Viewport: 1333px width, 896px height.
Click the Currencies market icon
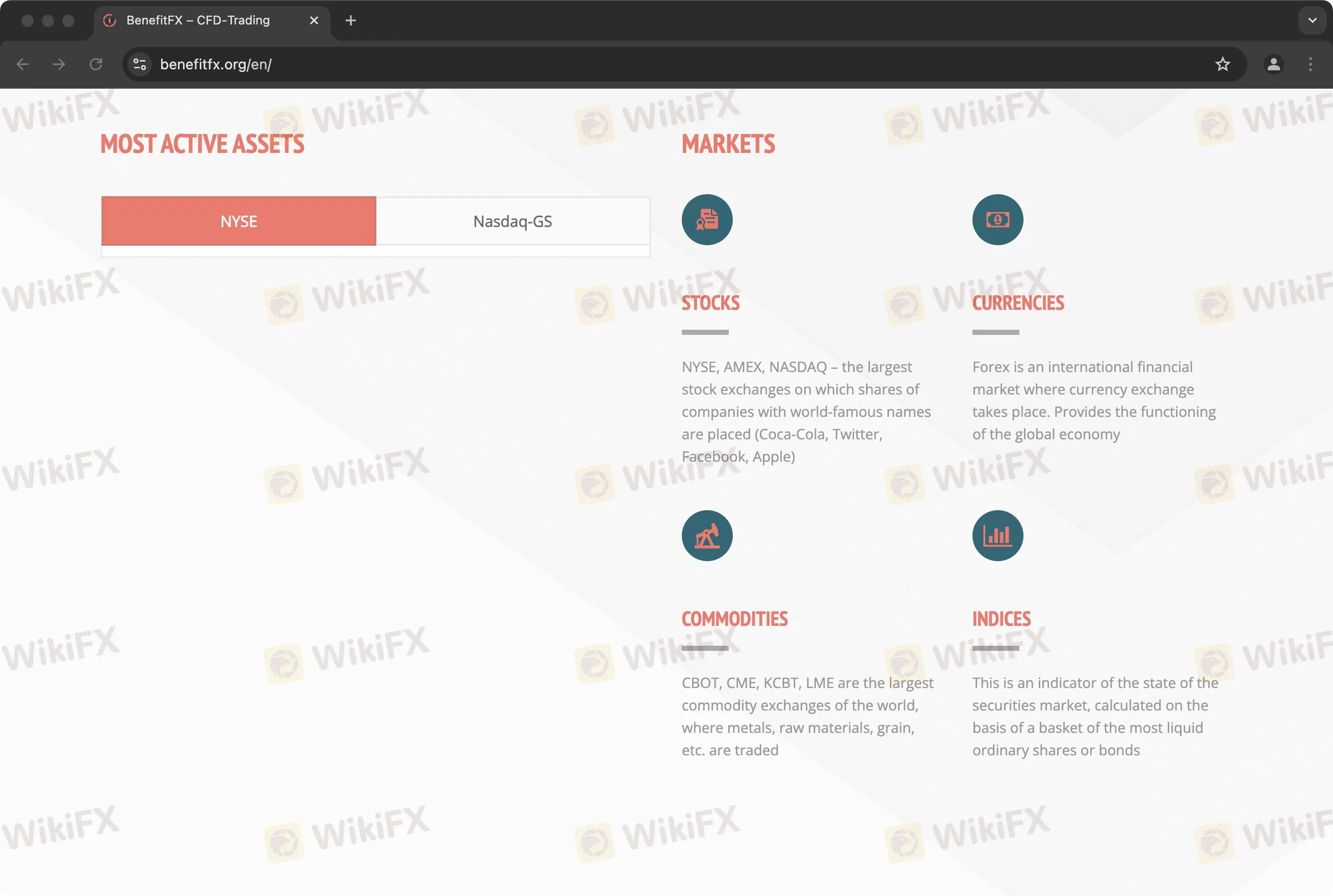tap(997, 219)
